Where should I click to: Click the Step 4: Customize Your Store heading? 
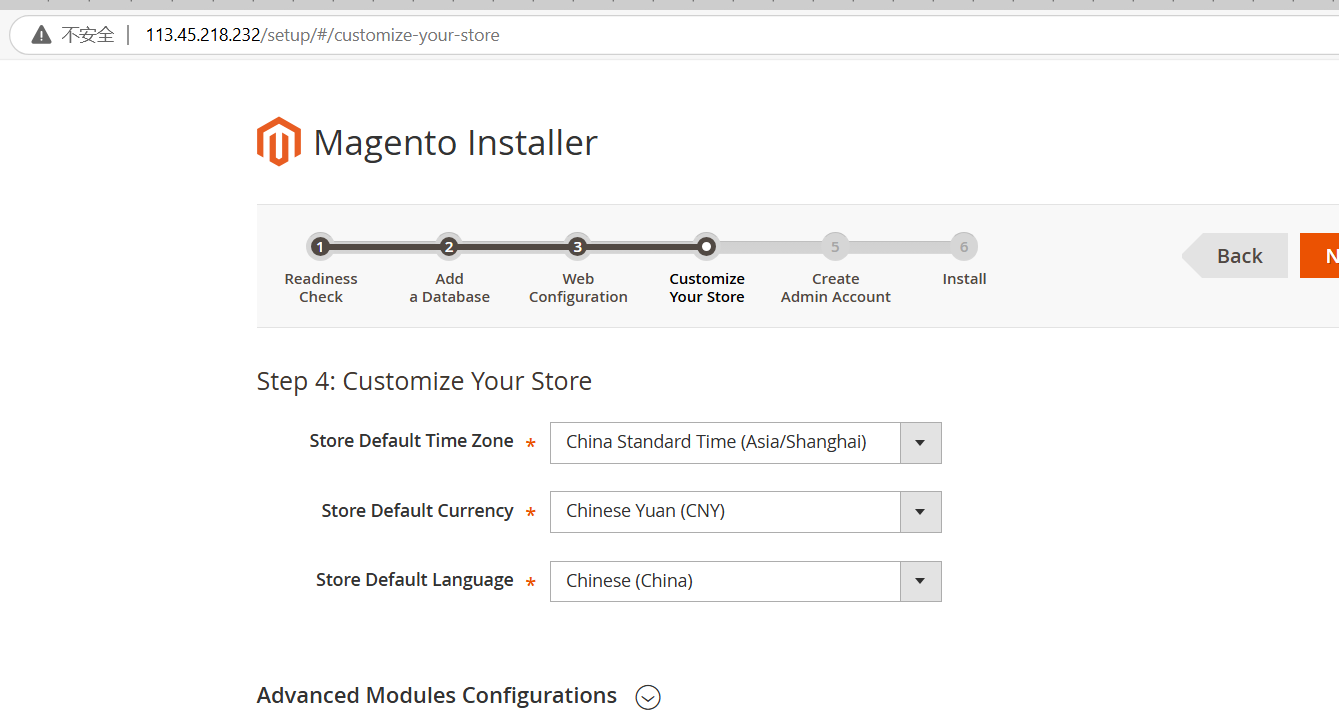424,381
